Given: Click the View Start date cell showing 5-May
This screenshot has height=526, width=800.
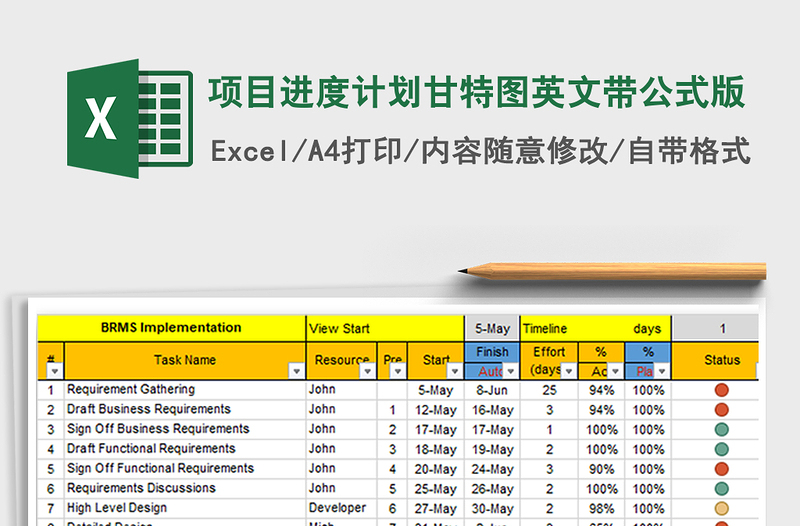Looking at the screenshot, I should pyautogui.click(x=492, y=328).
